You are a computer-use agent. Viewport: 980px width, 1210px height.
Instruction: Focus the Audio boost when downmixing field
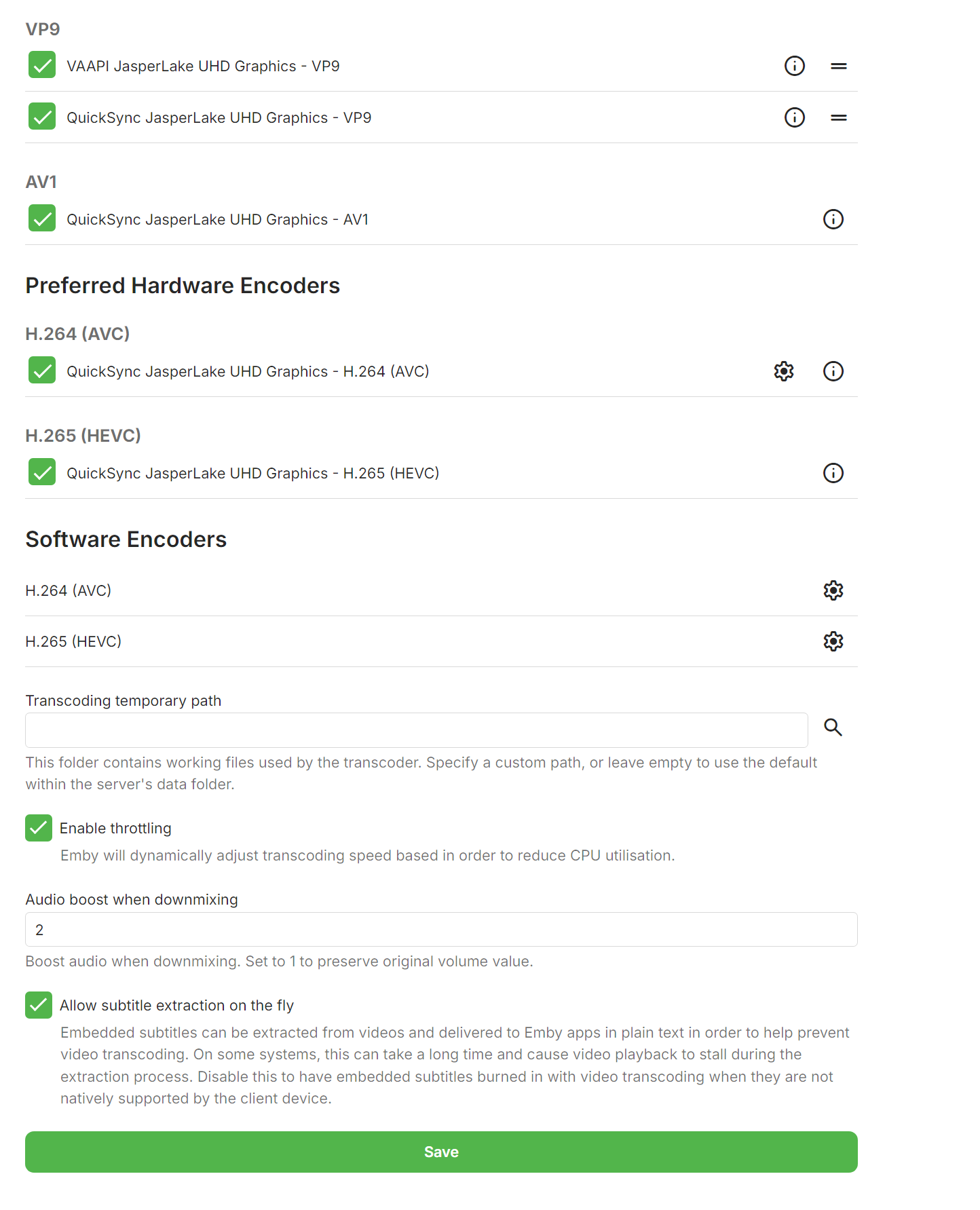pyautogui.click(x=441, y=930)
